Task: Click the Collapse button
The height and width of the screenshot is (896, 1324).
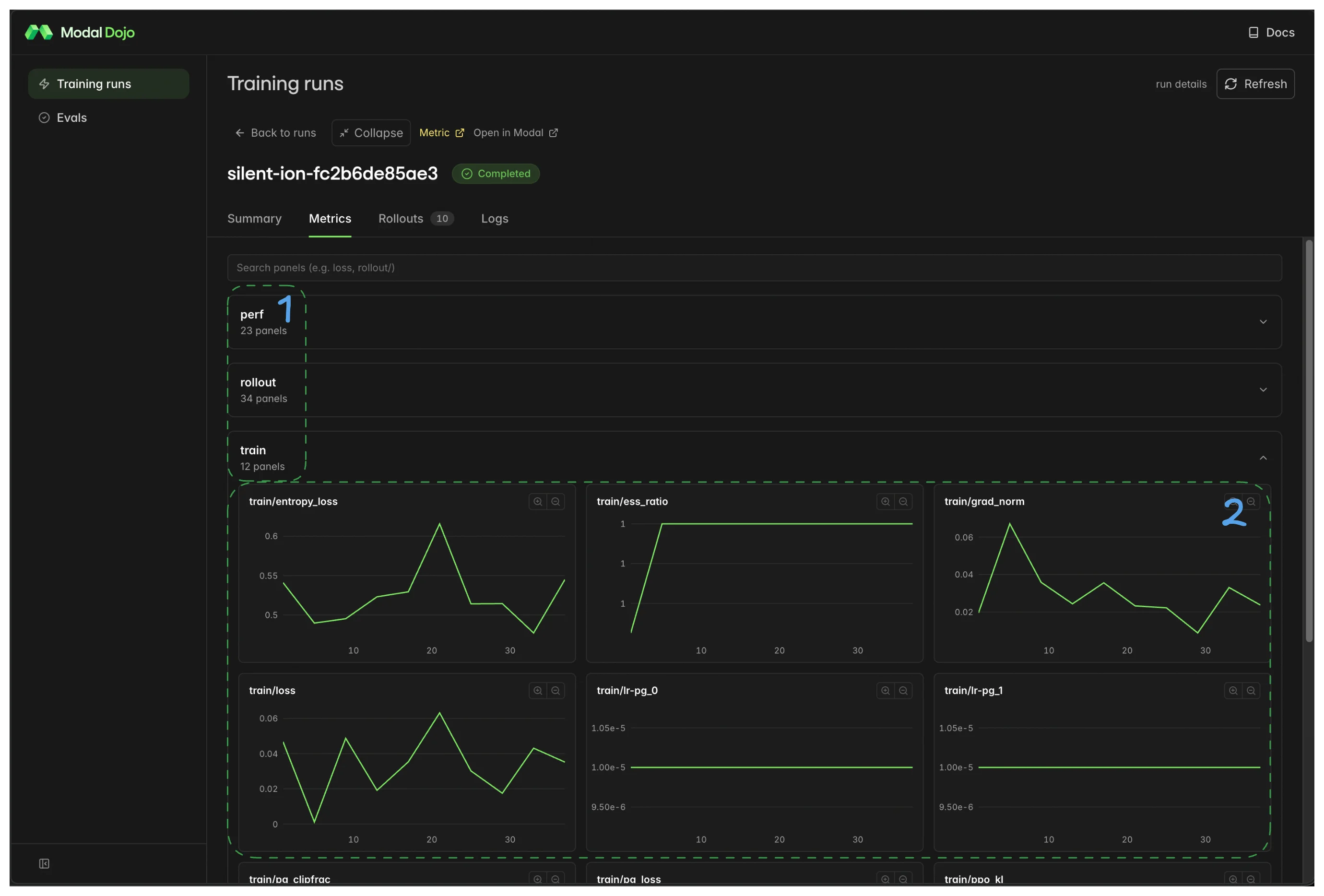Action: pyautogui.click(x=371, y=133)
